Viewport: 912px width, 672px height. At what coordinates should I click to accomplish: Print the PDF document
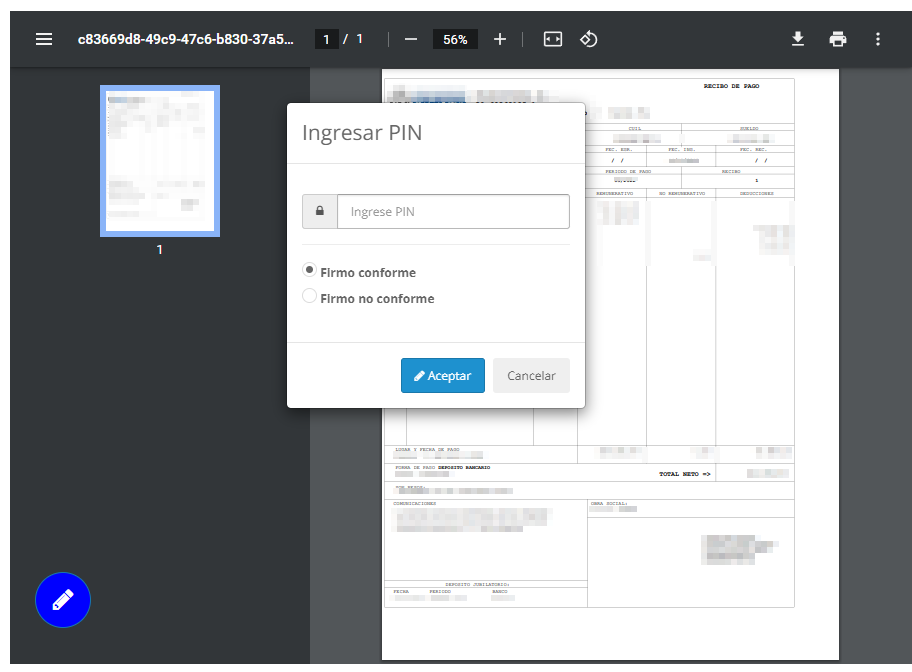(x=837, y=39)
